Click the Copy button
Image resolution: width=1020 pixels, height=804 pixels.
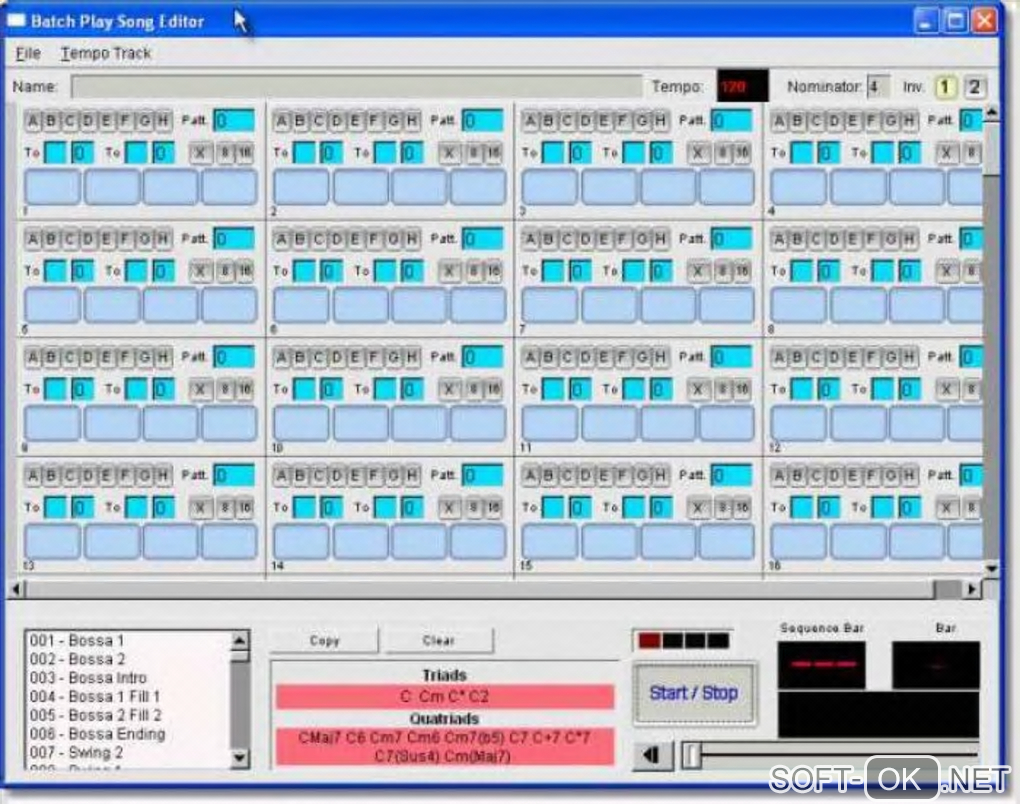[324, 641]
